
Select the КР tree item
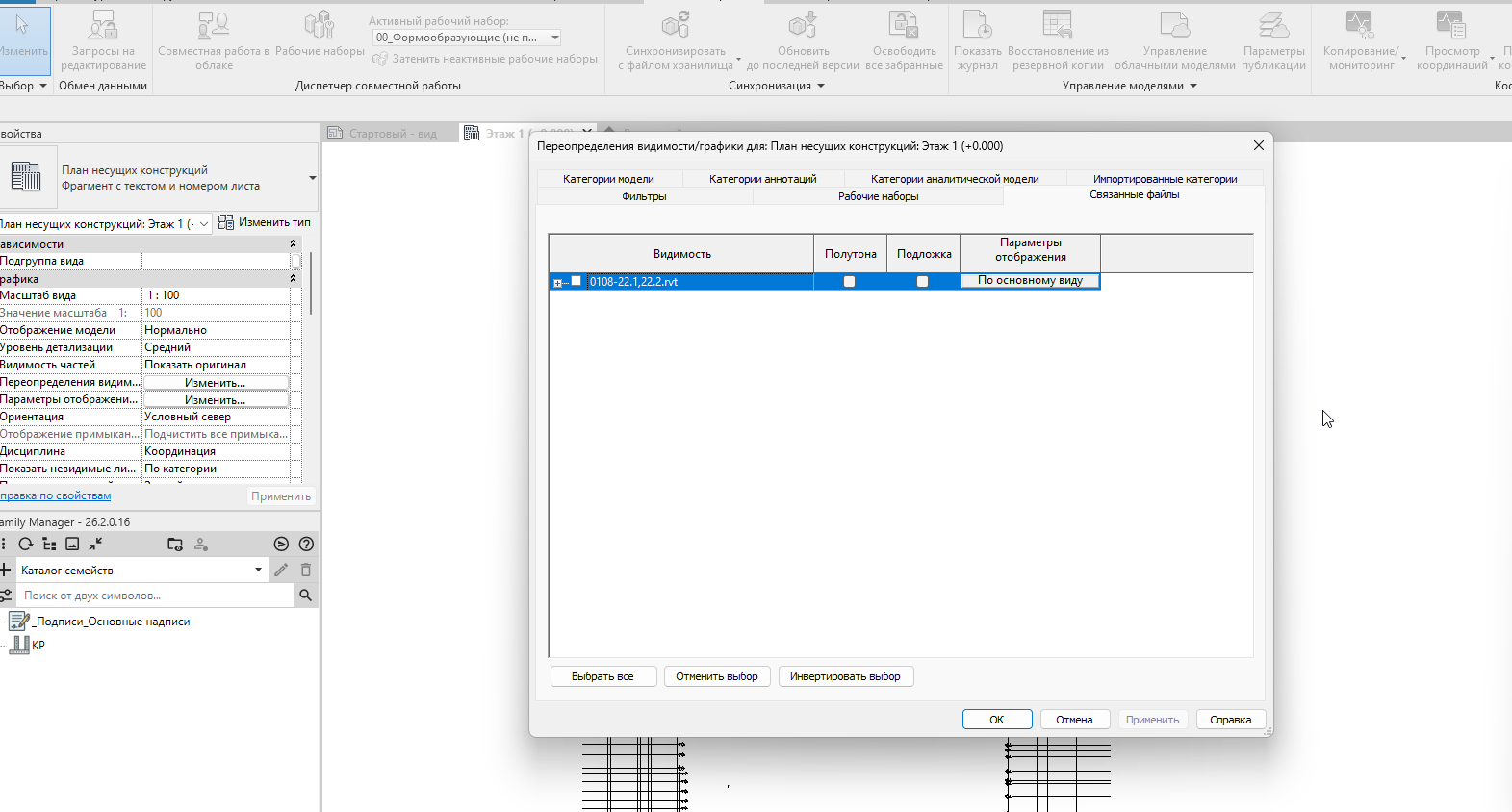click(x=38, y=646)
